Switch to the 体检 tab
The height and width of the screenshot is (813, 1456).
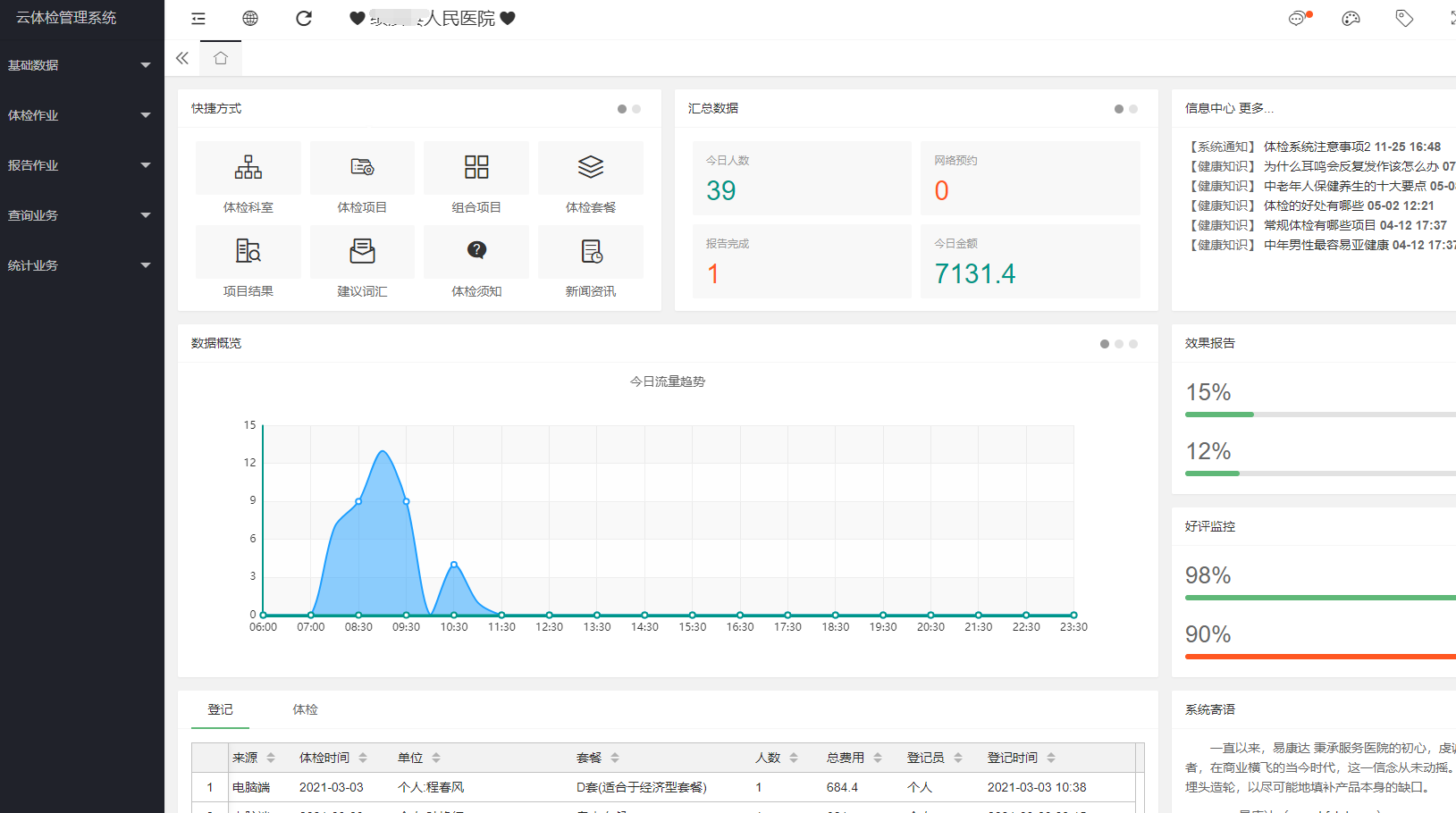(305, 709)
